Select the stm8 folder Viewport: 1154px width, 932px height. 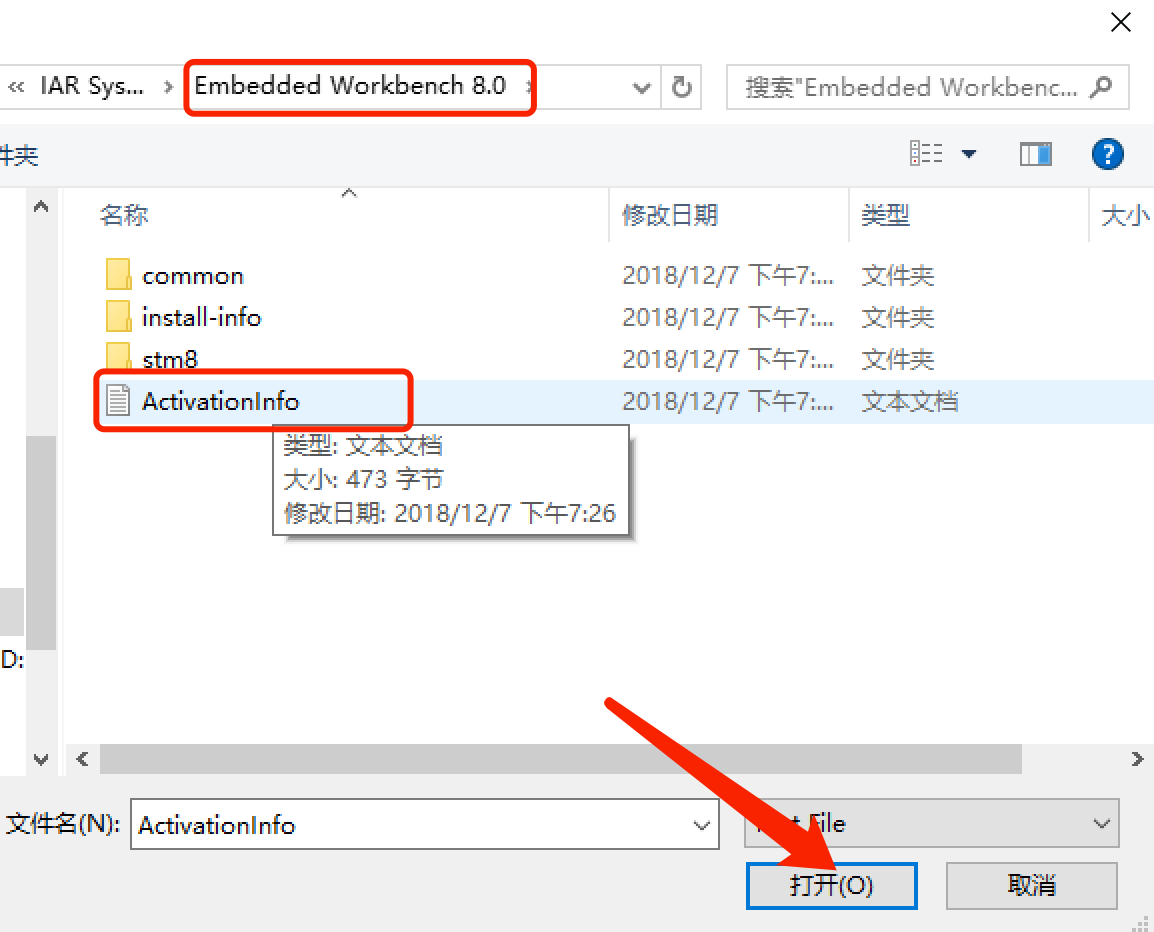pos(169,359)
